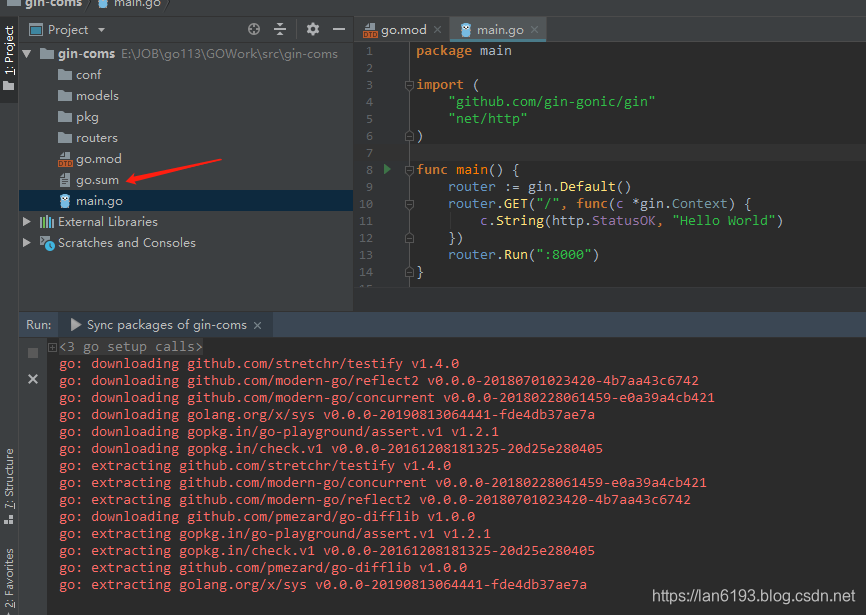Click the extracting golang.org/x/sys log line
The width and height of the screenshot is (866, 615).
tap(323, 585)
